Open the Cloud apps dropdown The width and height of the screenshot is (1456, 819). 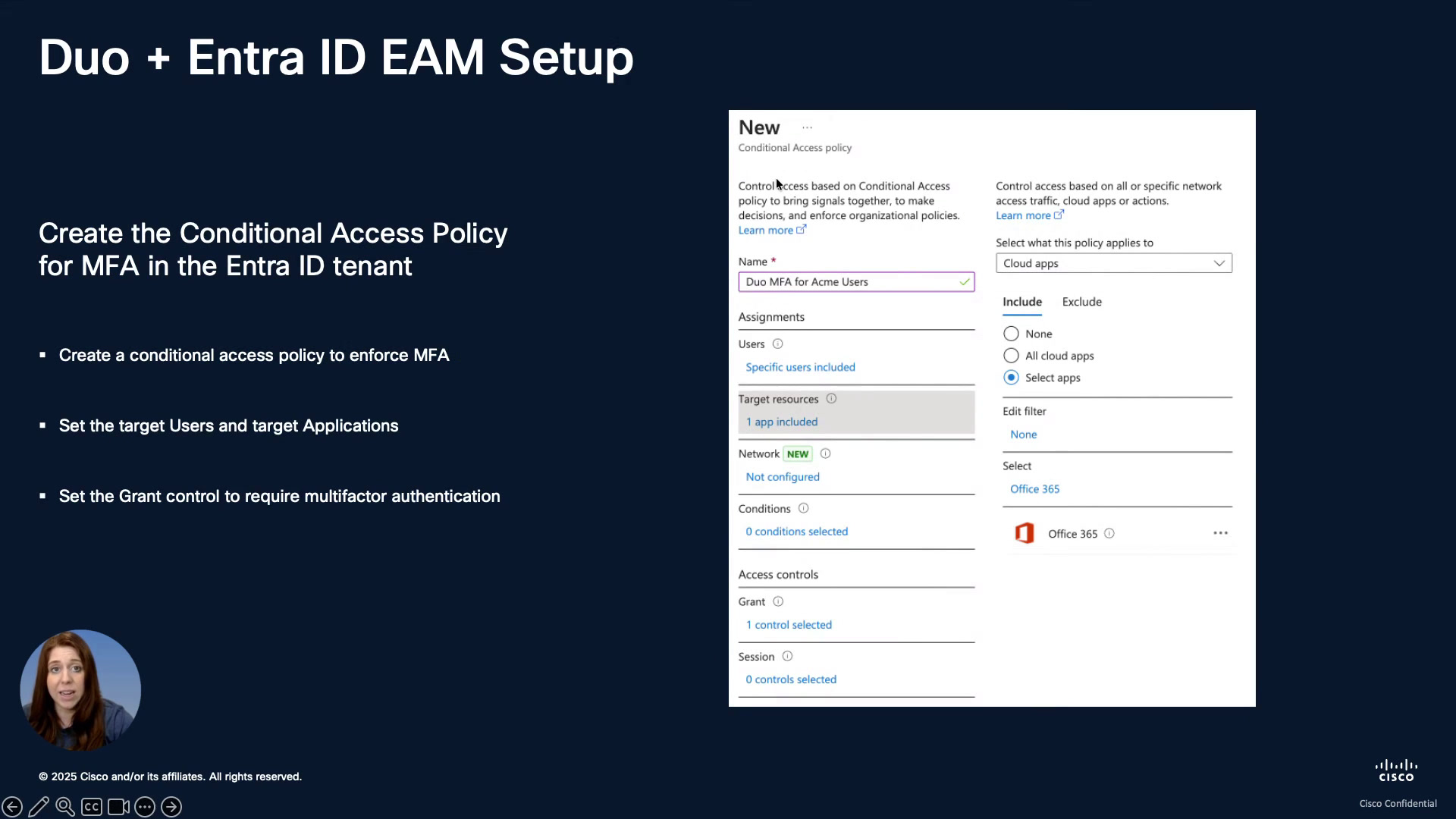tap(1114, 263)
